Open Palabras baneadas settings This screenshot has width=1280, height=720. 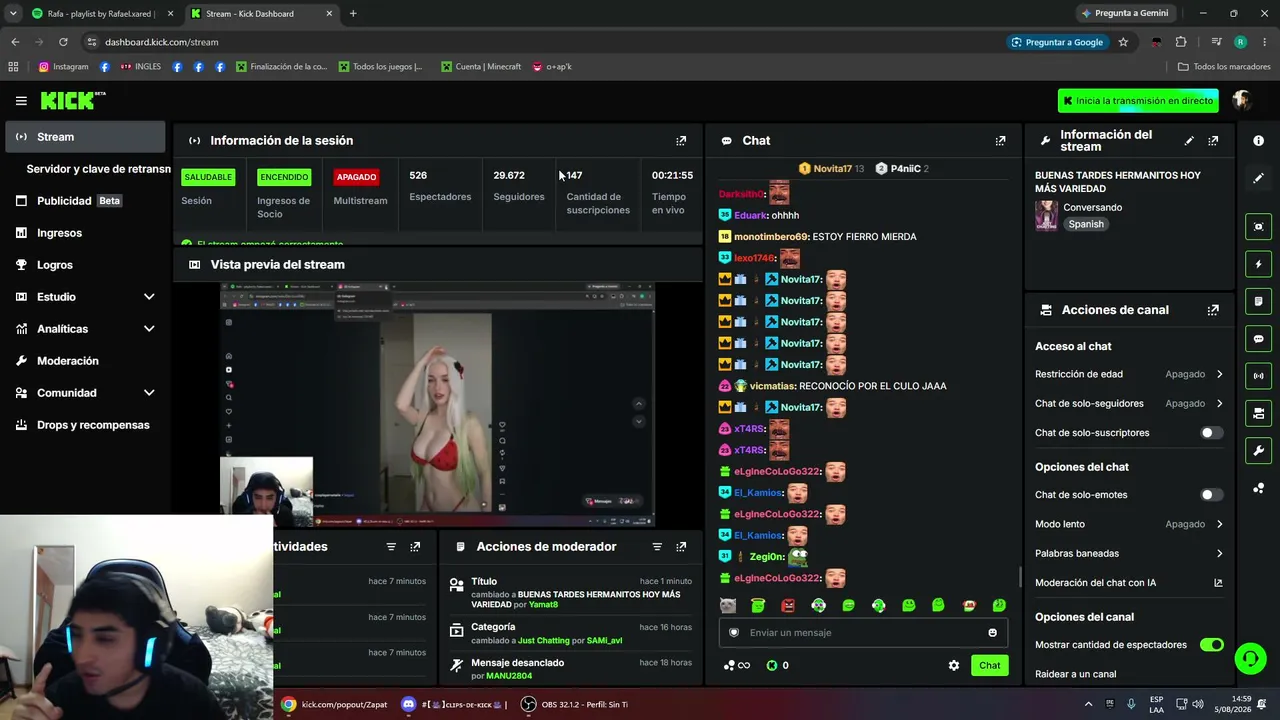[x=1129, y=553]
